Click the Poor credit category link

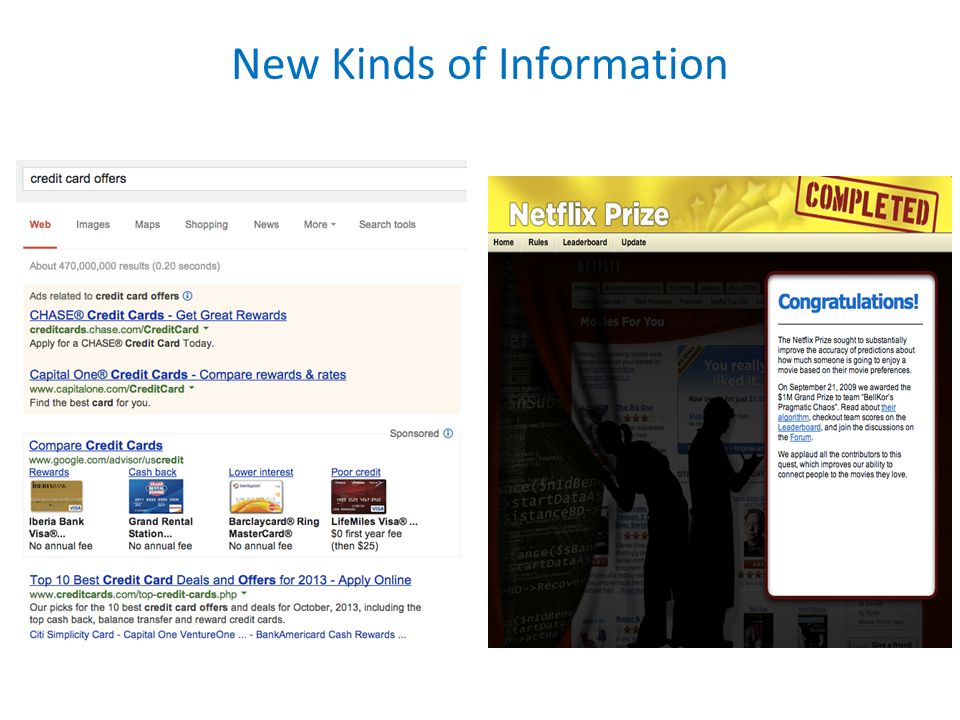pyautogui.click(x=356, y=472)
